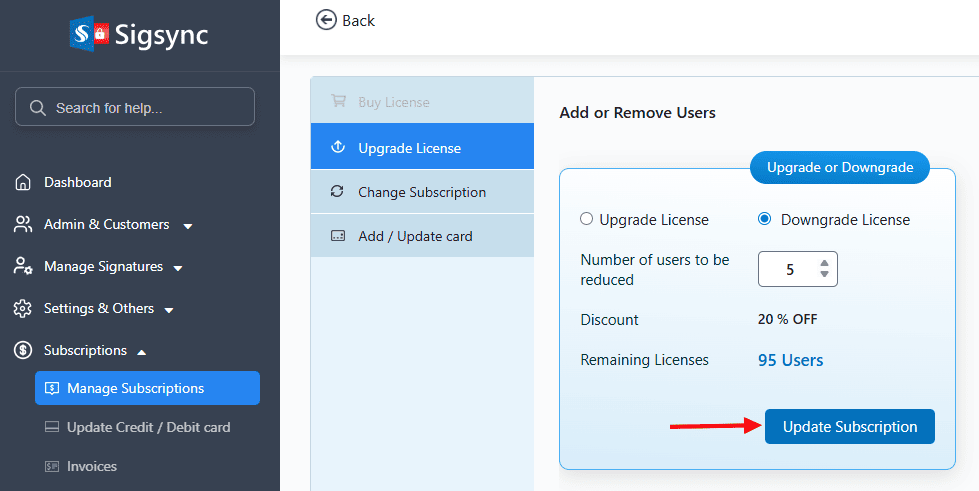Click the Sigsync logo icon

(89, 34)
